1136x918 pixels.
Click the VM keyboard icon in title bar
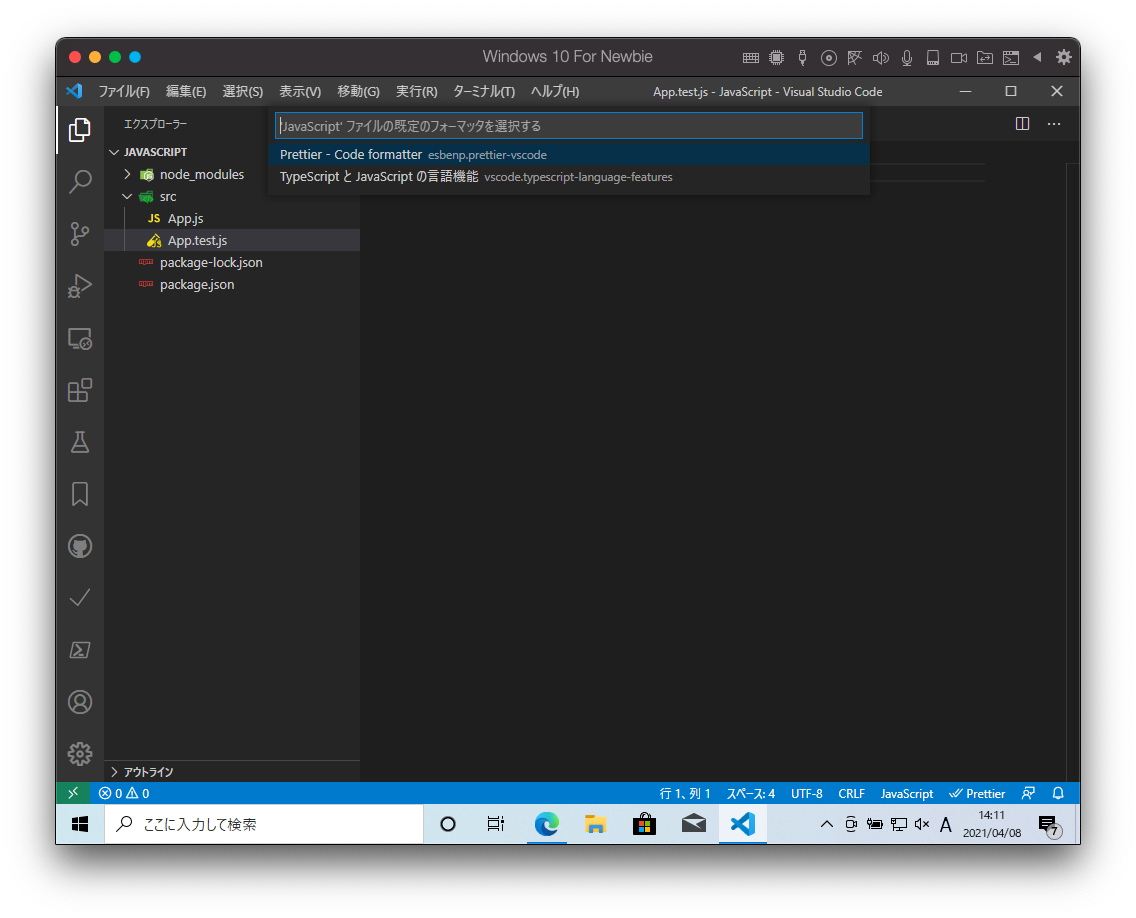click(751, 58)
